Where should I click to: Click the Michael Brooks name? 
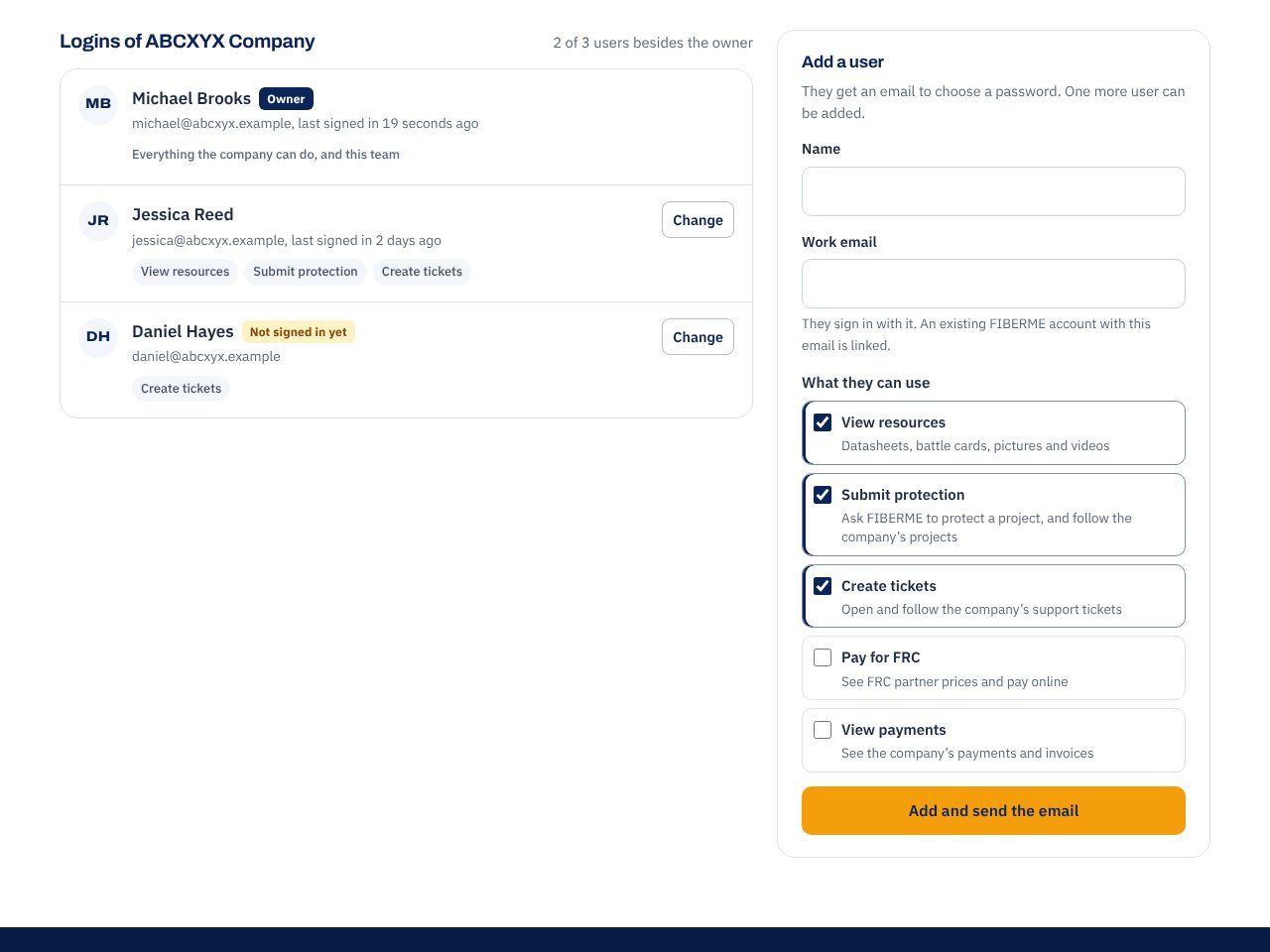(x=191, y=98)
